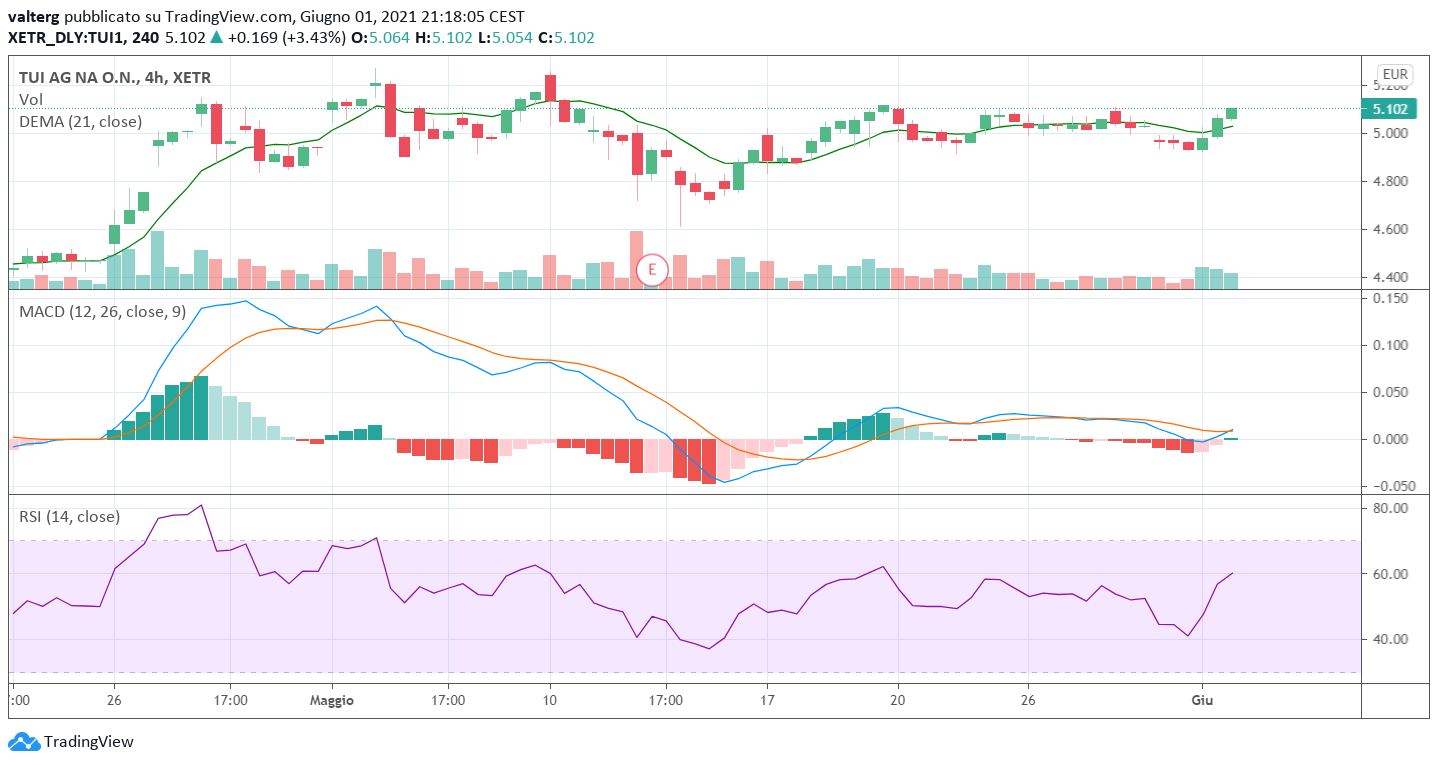Click the 0.150 level on MACD scale
This screenshot has width=1438, height=765.
[x=1391, y=299]
